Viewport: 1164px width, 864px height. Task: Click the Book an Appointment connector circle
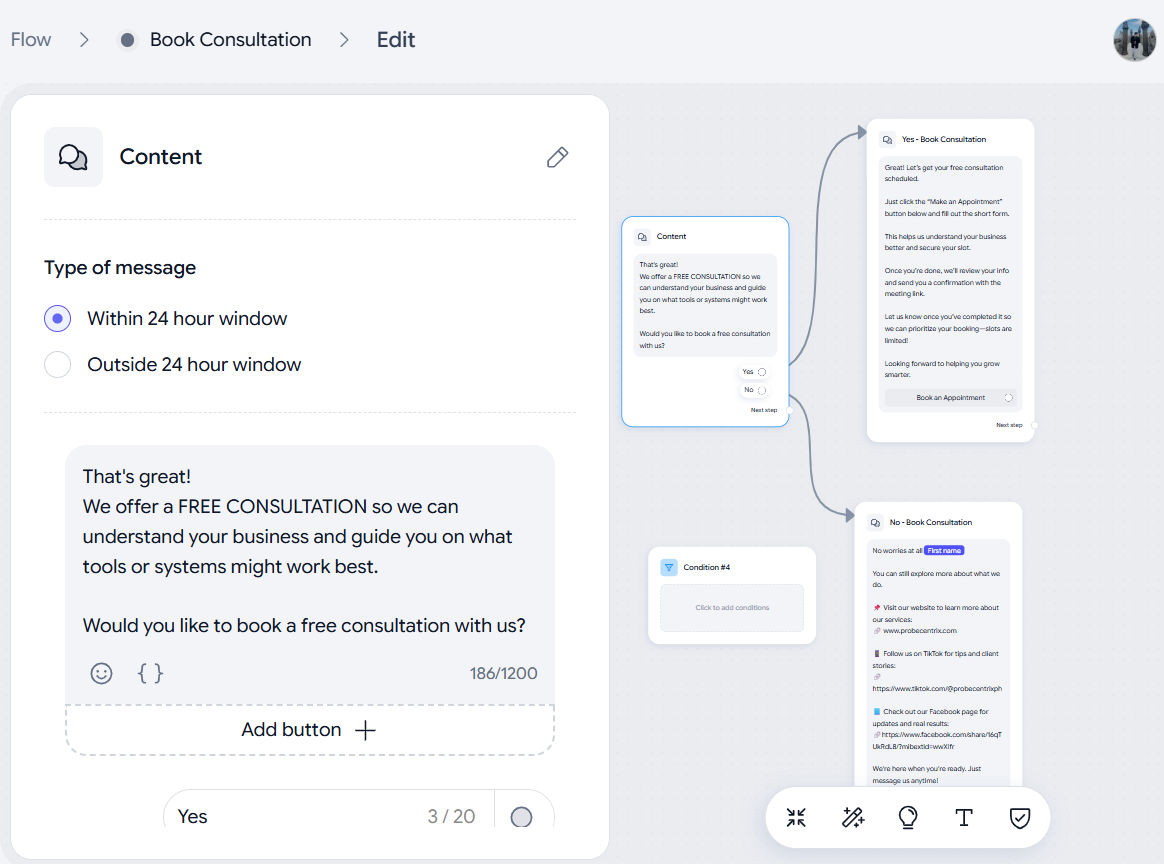point(1008,398)
